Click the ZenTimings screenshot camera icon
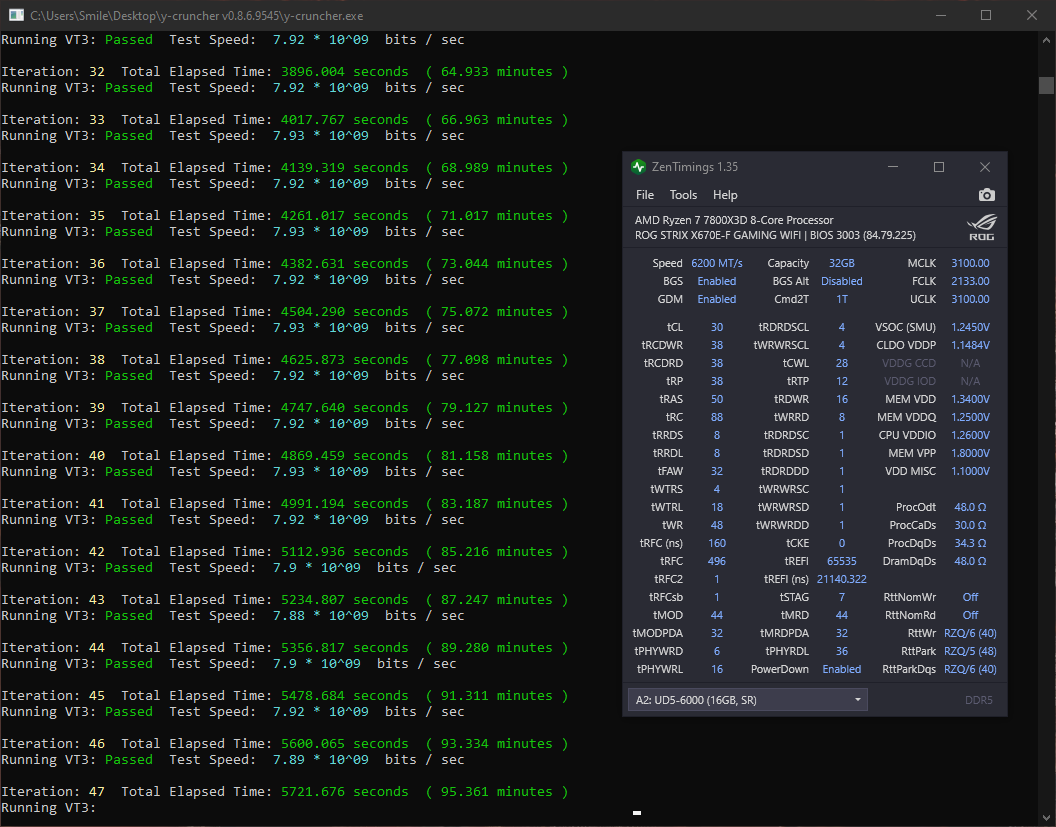 click(x=986, y=195)
